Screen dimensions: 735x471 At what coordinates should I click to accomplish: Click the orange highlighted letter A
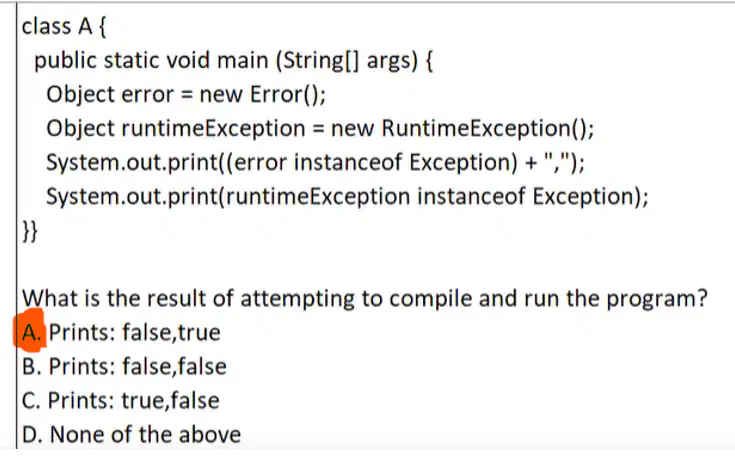tap(30, 330)
